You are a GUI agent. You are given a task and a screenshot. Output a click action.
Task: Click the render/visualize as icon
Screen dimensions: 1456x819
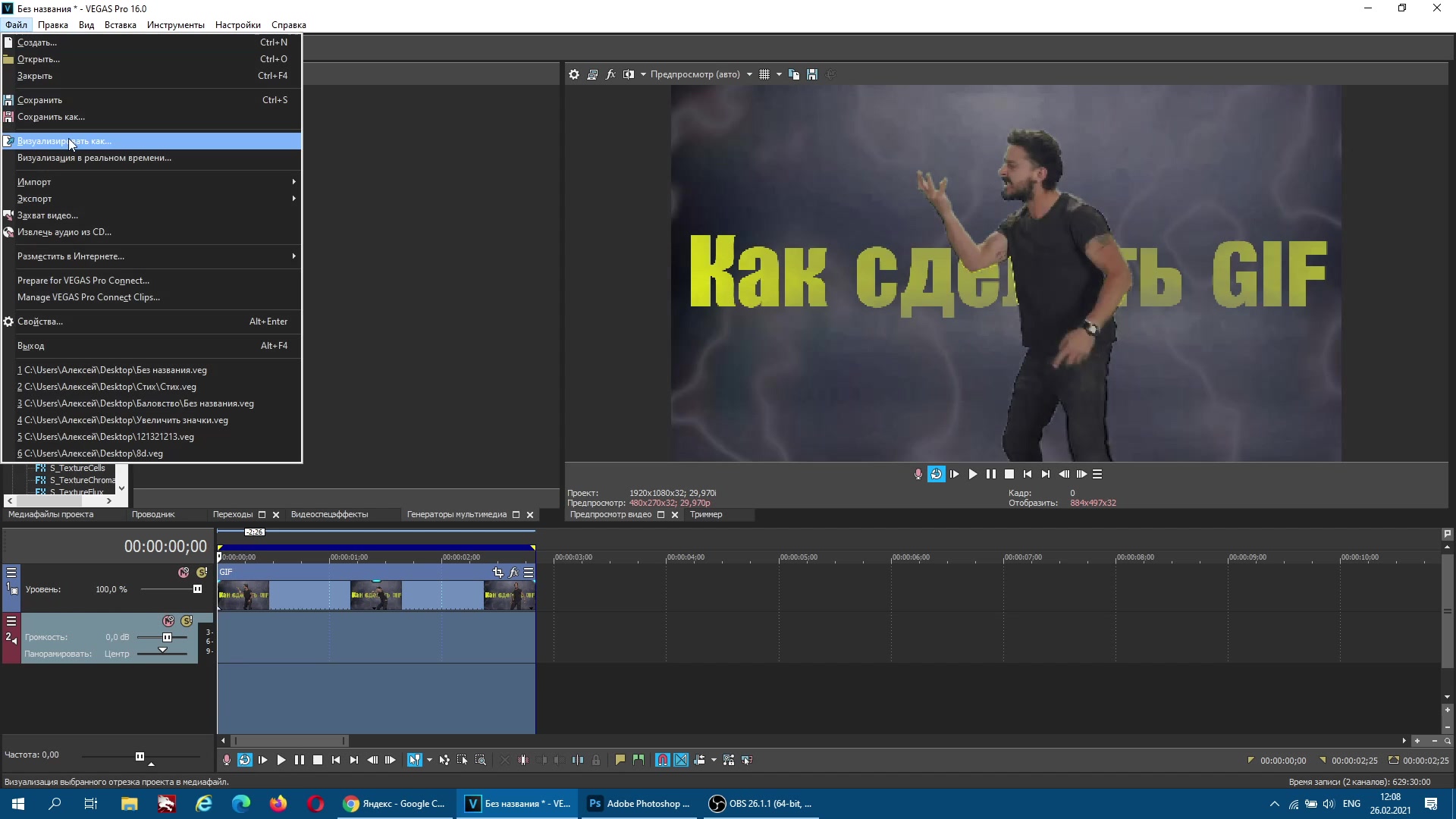pyautogui.click(x=8, y=140)
